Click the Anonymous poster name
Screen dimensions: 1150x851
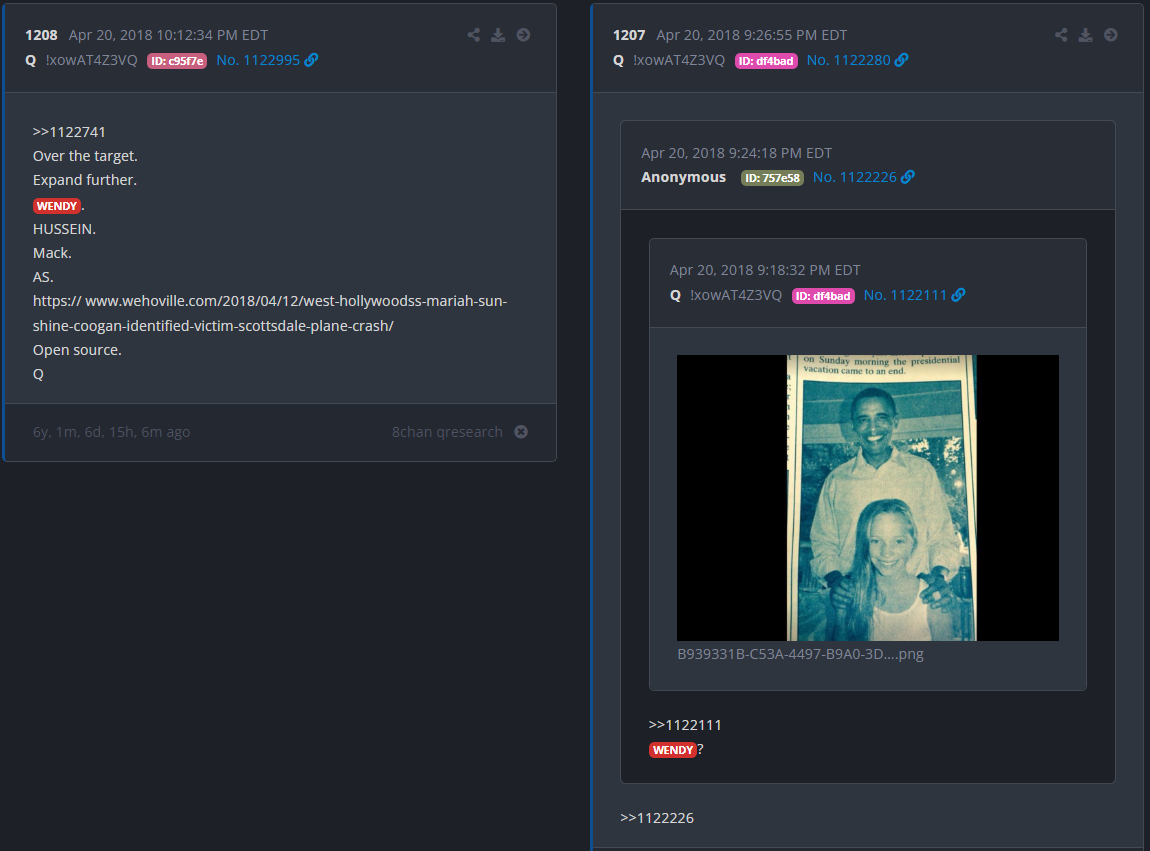684,178
